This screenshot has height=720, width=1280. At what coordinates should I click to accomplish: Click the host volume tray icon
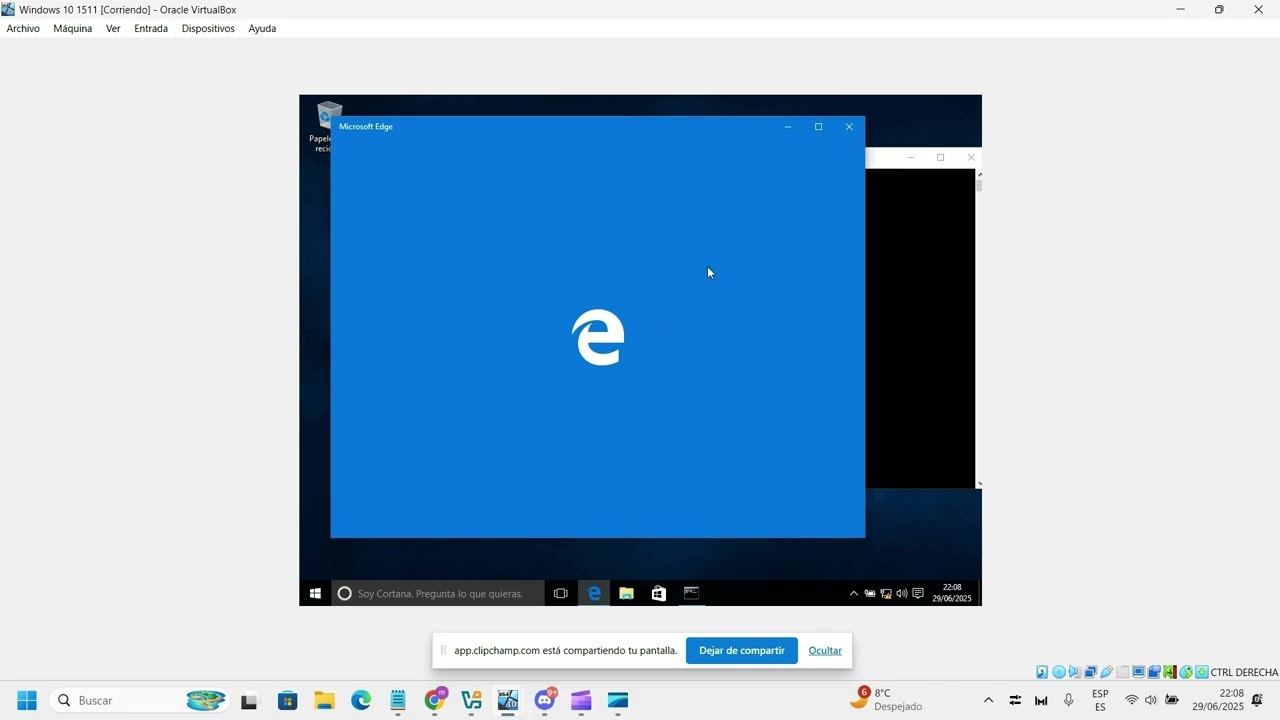[x=1151, y=700]
